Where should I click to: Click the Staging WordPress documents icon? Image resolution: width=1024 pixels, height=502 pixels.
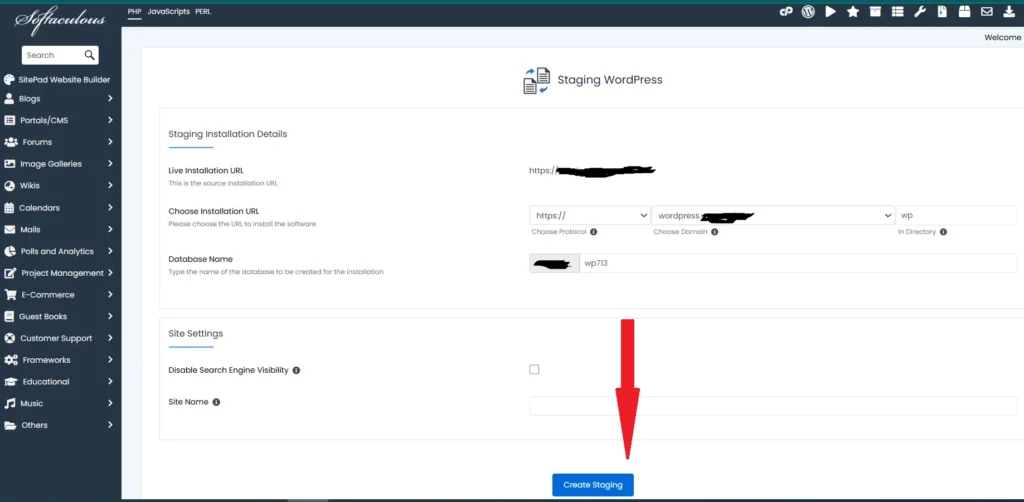pos(537,80)
